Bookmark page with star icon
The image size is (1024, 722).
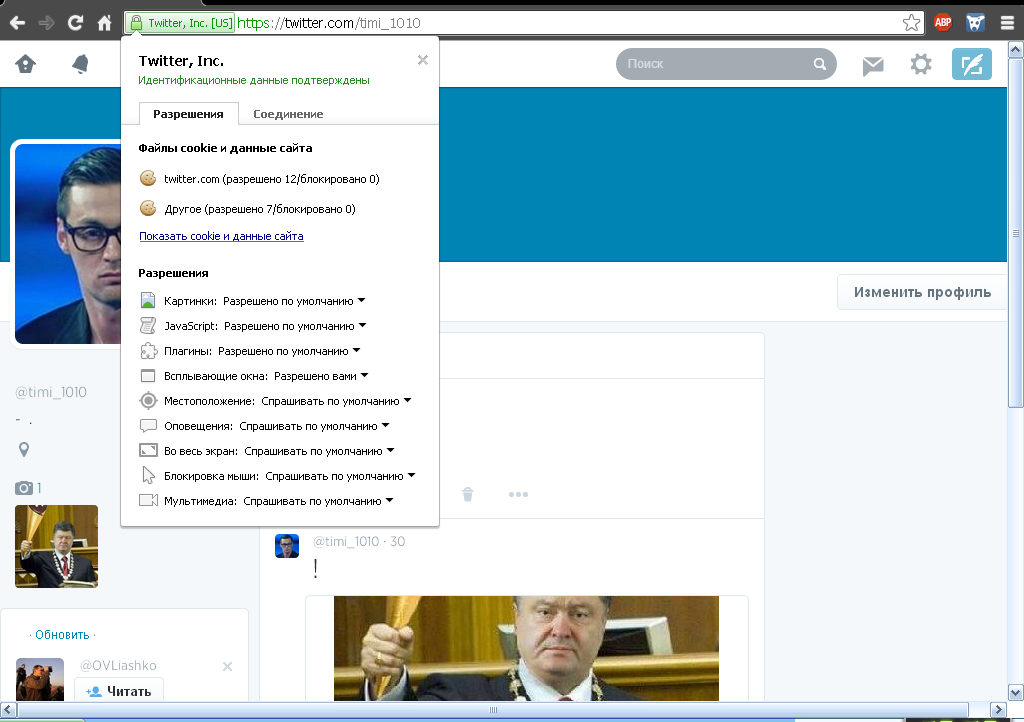[912, 24]
